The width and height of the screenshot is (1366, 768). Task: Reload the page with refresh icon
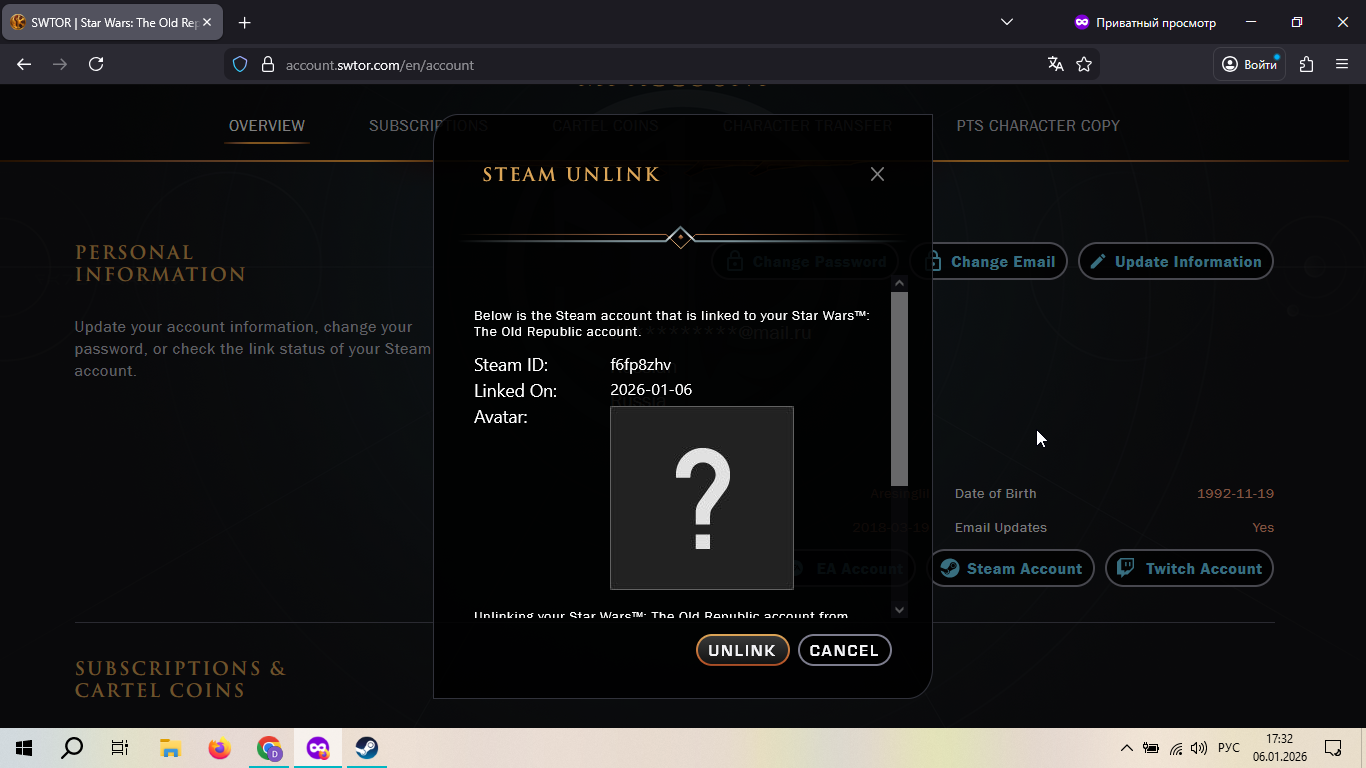coord(96,64)
